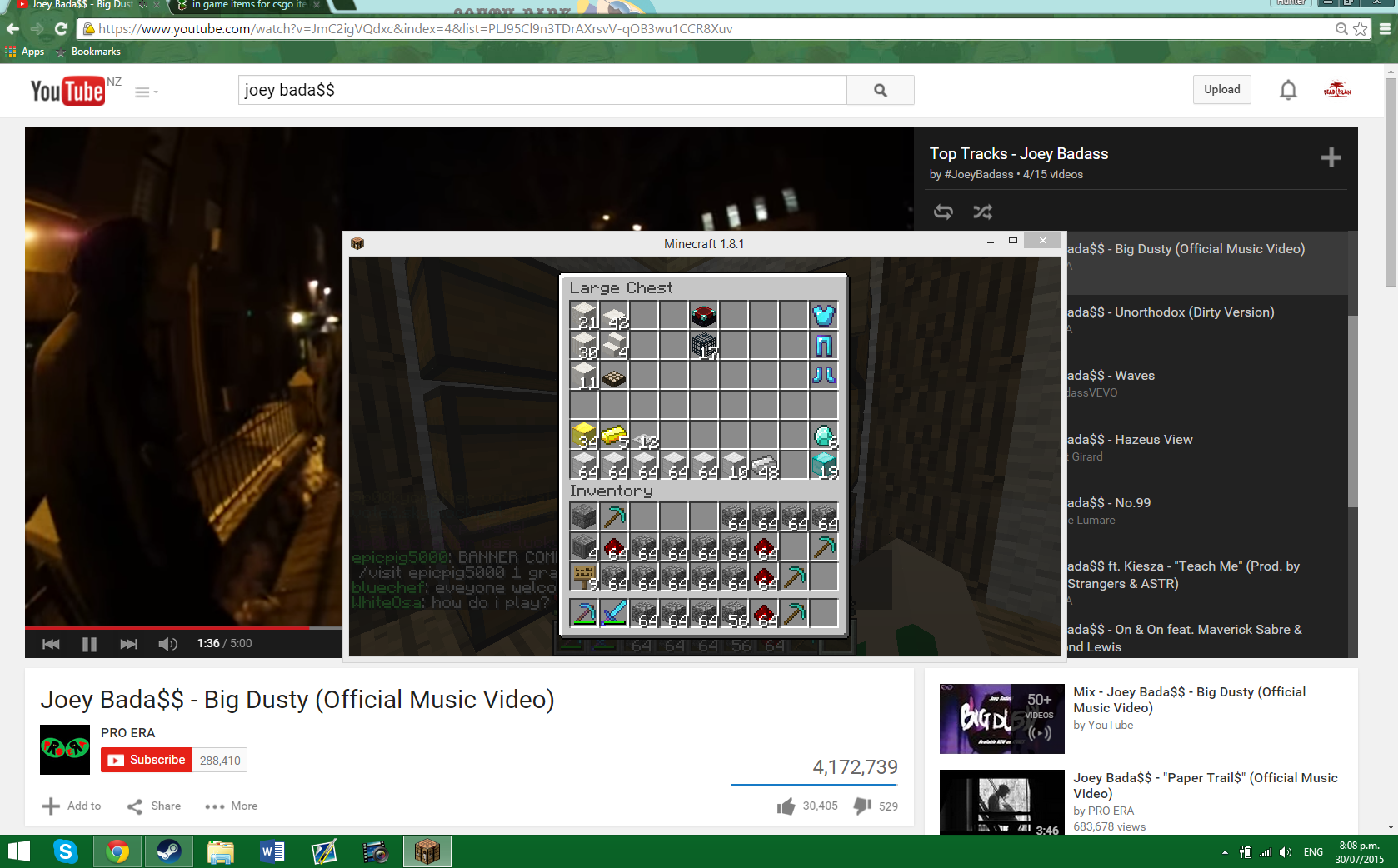Open File Explorer from taskbar
Viewport: 1398px width, 868px height.
(x=221, y=851)
